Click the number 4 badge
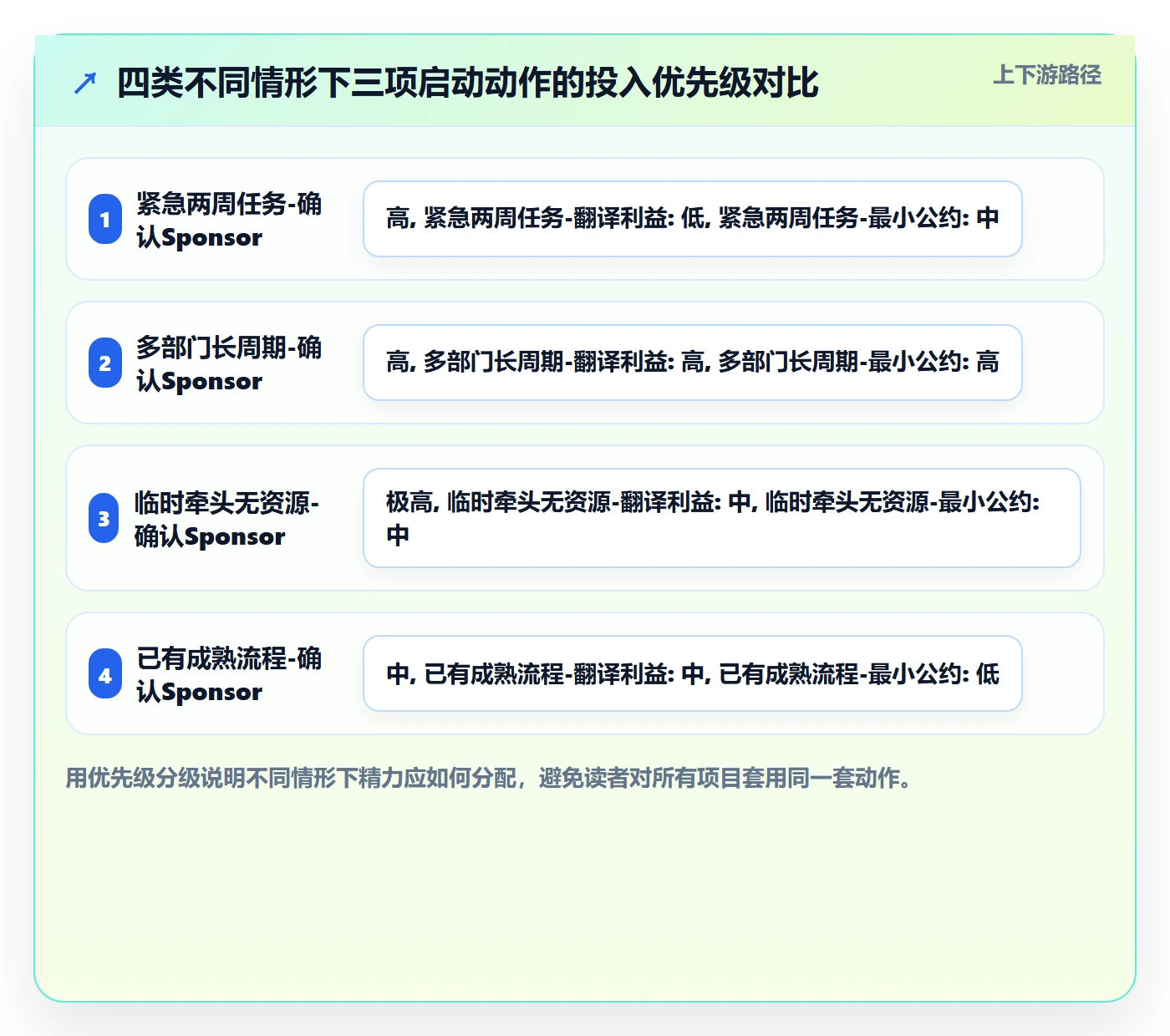 pos(105,673)
